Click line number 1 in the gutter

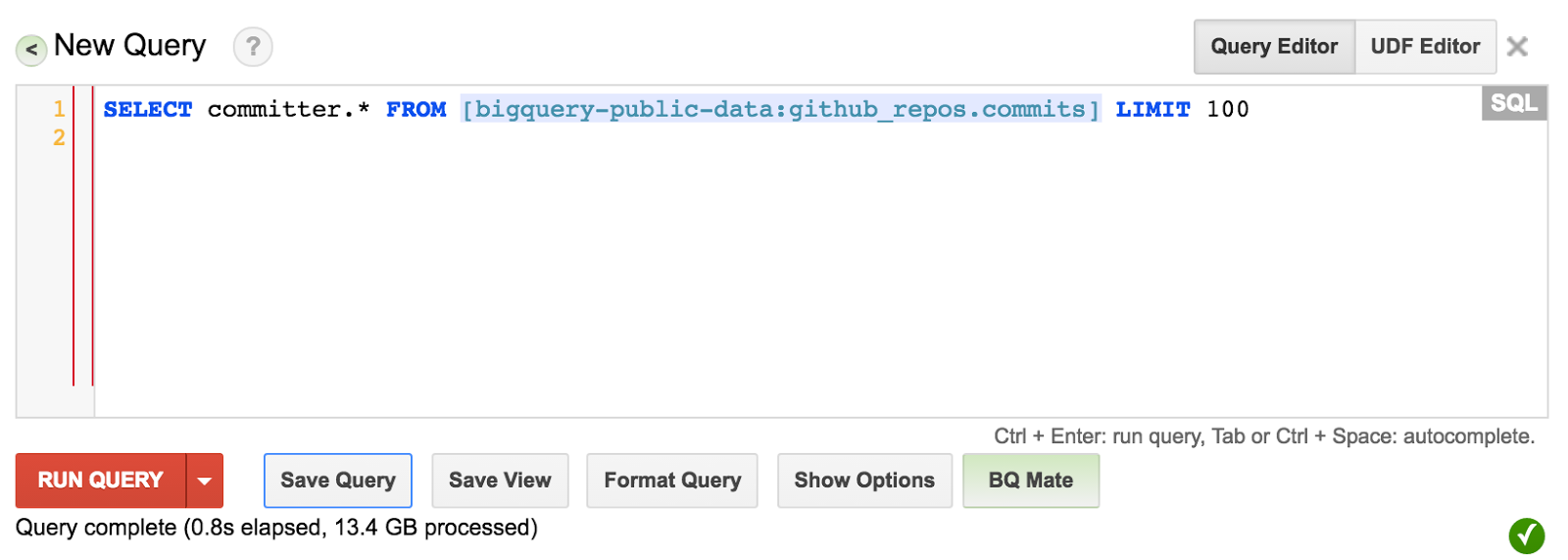click(x=59, y=109)
